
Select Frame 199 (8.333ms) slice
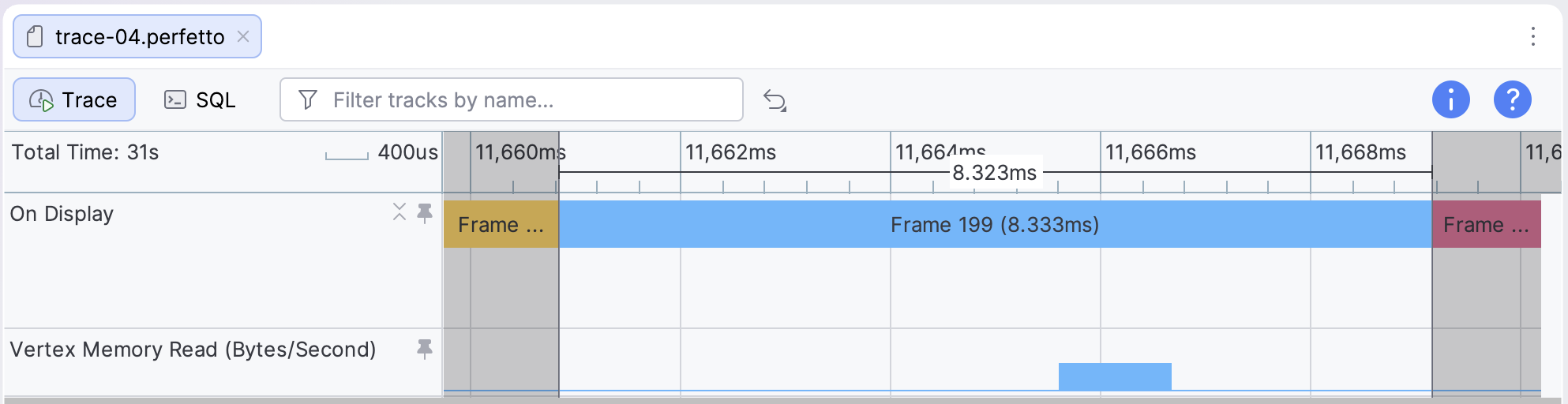tap(995, 224)
